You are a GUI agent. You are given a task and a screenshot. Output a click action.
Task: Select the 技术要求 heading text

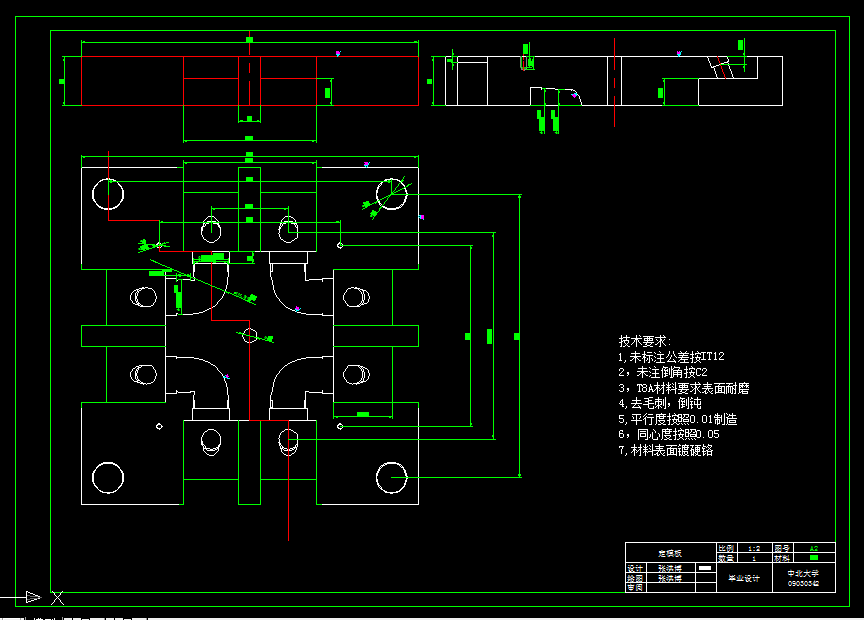[x=644, y=341]
